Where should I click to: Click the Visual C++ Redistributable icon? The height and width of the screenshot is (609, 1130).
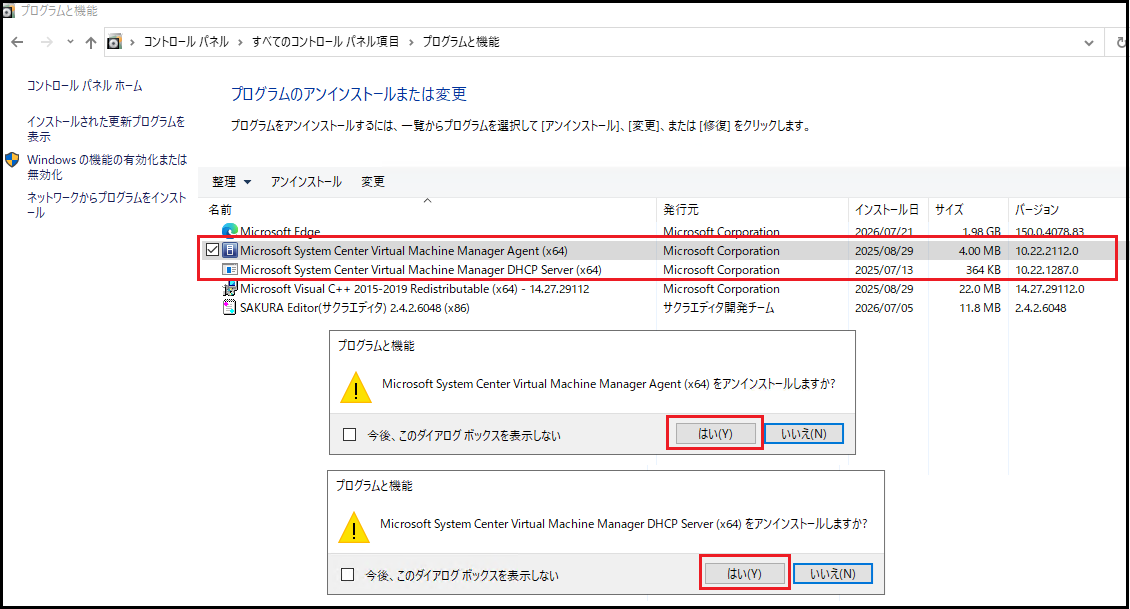click(230, 288)
